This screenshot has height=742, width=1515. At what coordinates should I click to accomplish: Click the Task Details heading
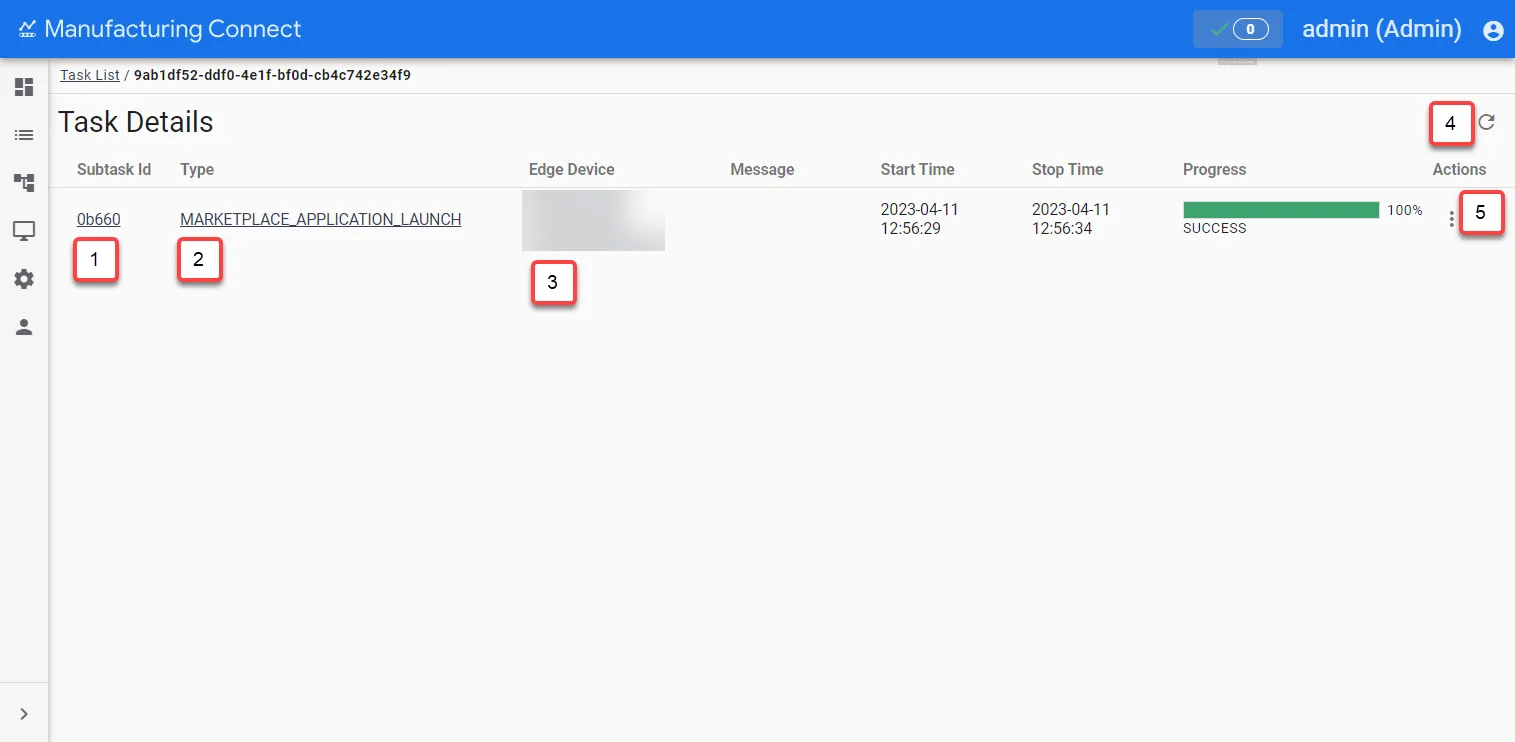pos(136,122)
